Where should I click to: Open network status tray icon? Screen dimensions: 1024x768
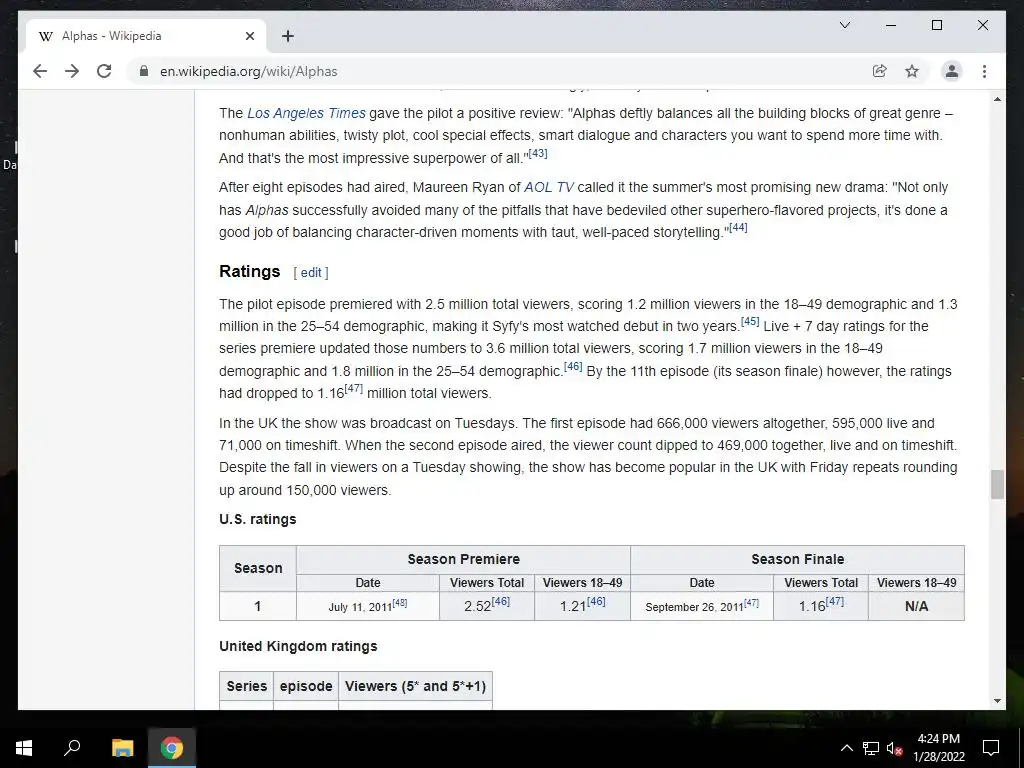coord(871,748)
